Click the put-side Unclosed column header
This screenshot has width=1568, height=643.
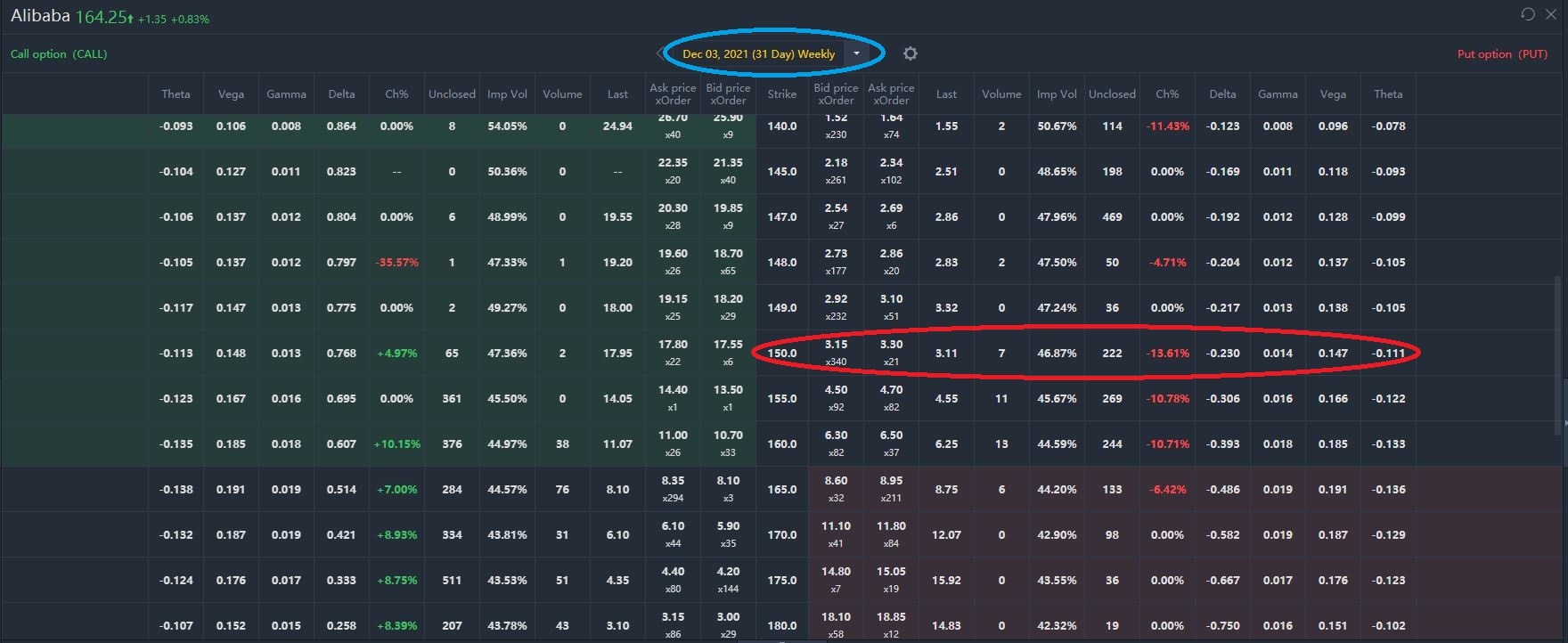1112,94
